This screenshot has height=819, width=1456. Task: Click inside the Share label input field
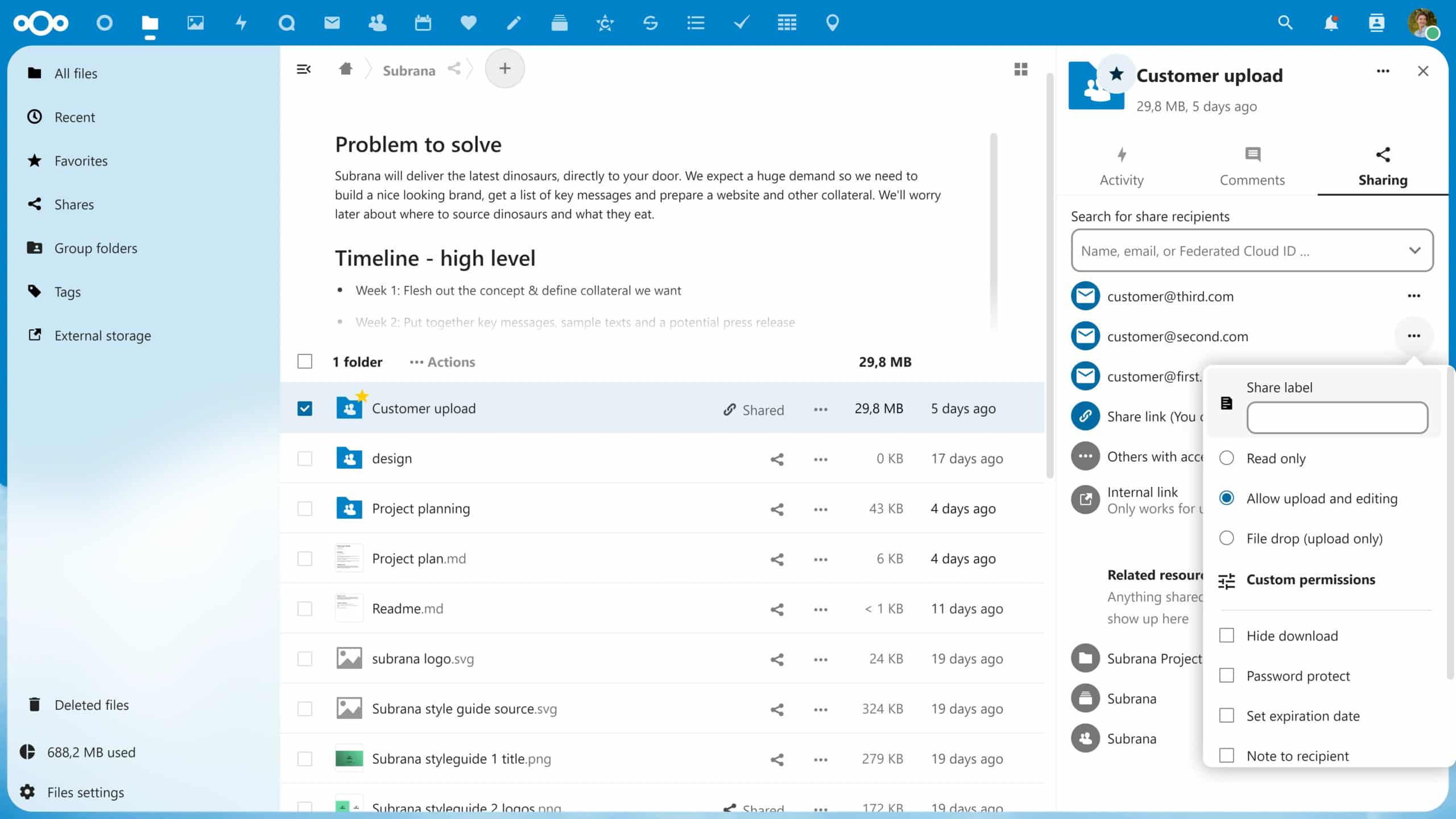tap(1337, 417)
